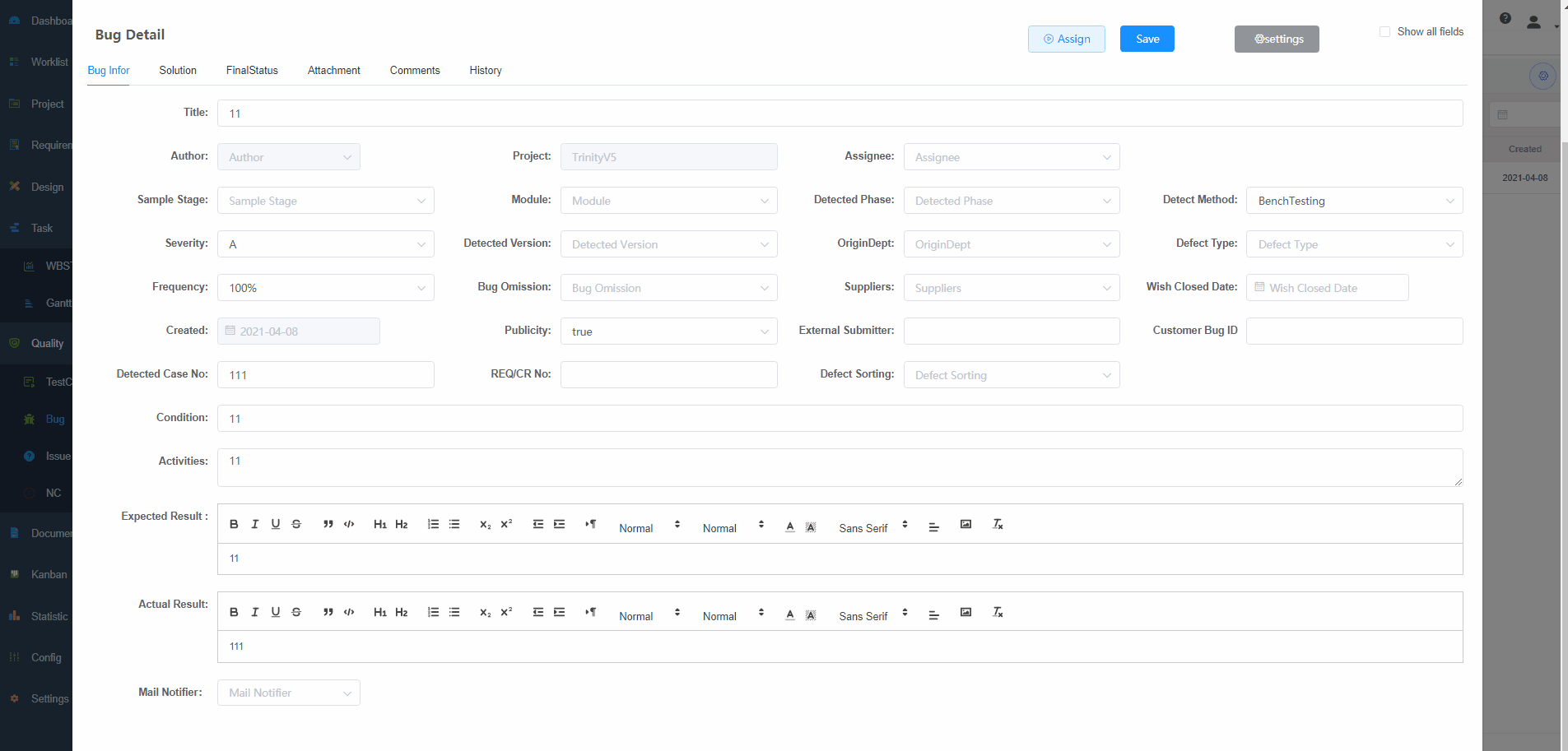Open the settings button

[x=1277, y=39]
